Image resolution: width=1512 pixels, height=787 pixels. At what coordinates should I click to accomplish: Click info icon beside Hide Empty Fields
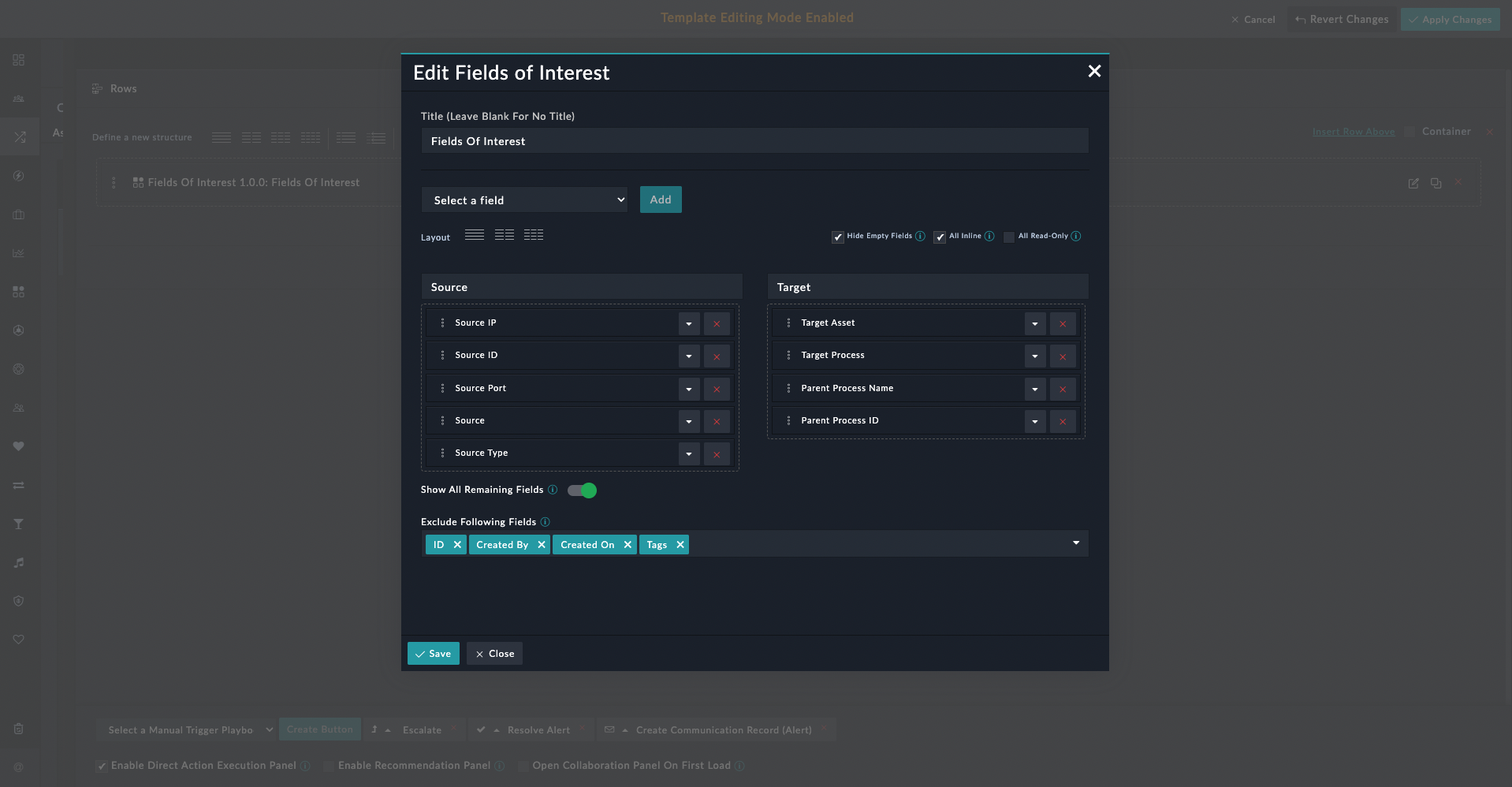[x=920, y=236]
